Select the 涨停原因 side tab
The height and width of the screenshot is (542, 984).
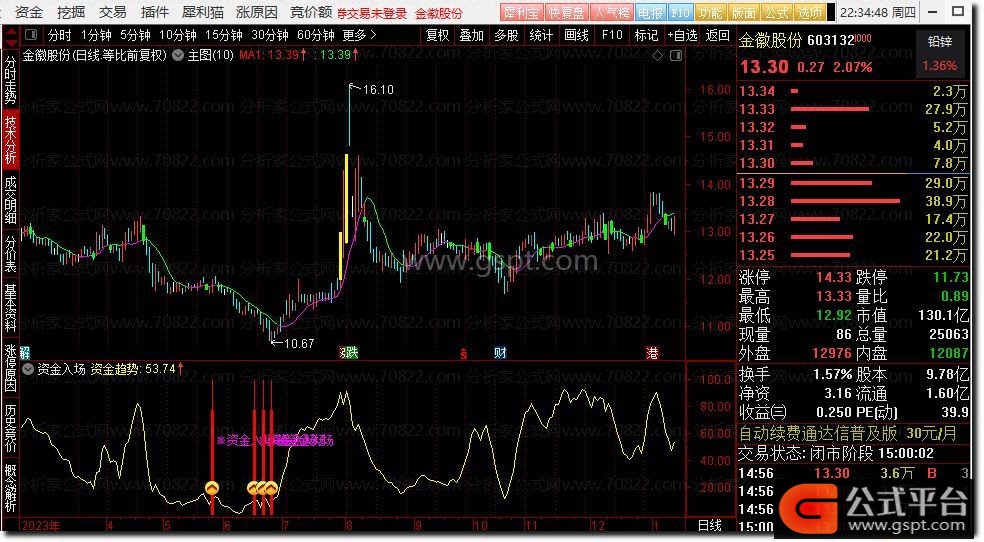(11, 368)
